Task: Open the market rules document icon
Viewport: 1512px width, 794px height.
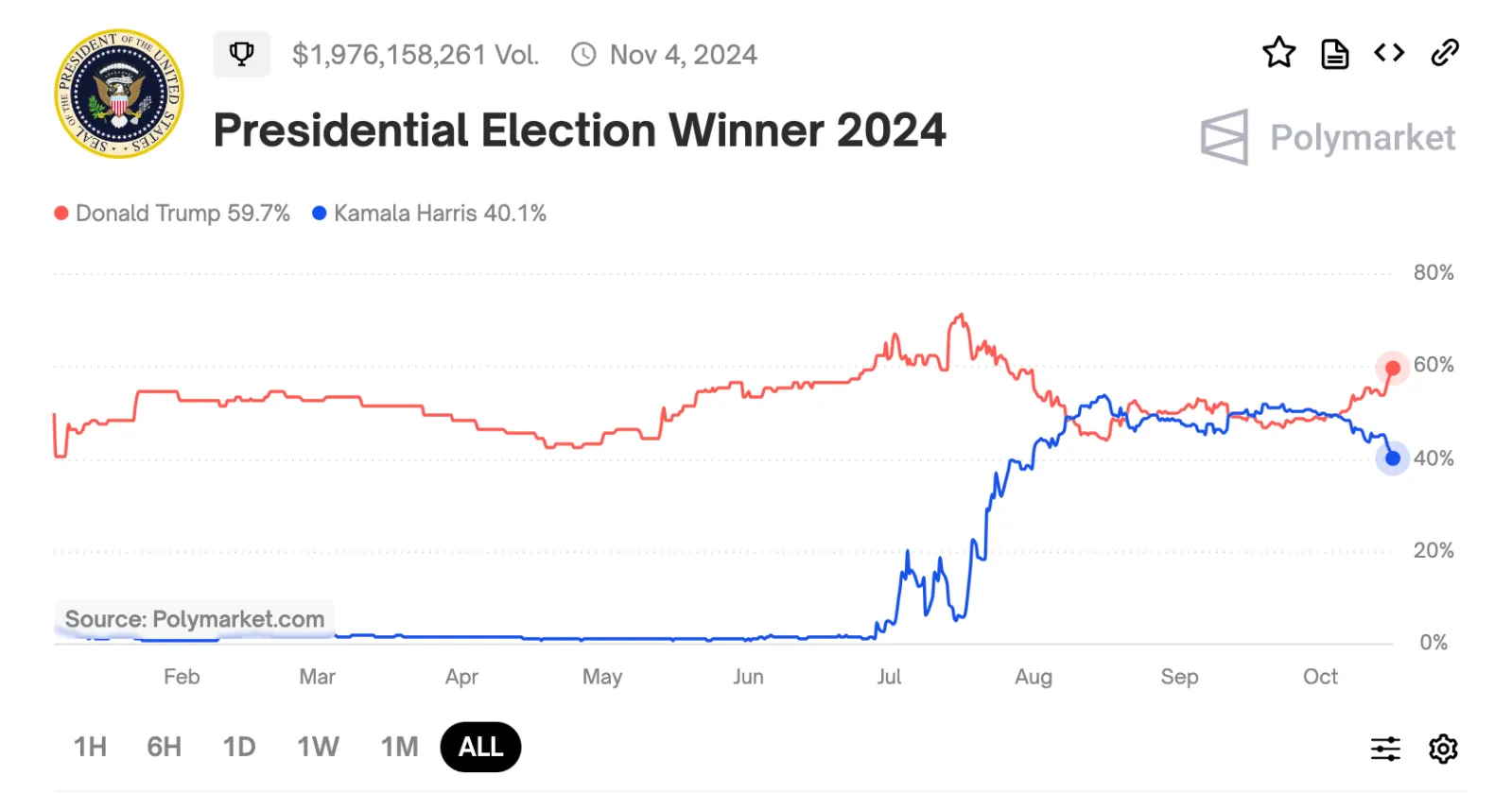Action: coord(1334,54)
